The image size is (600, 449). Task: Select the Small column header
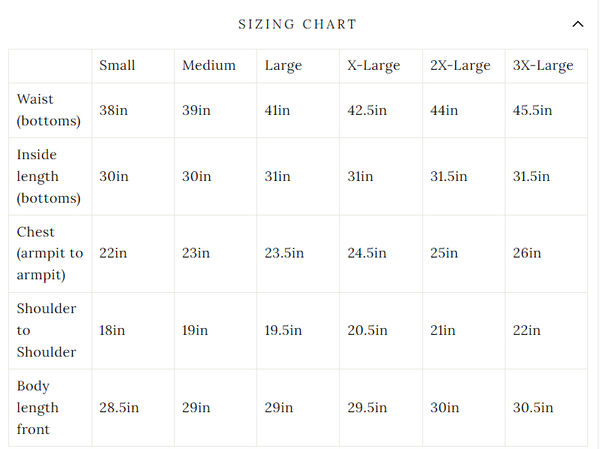(117, 66)
